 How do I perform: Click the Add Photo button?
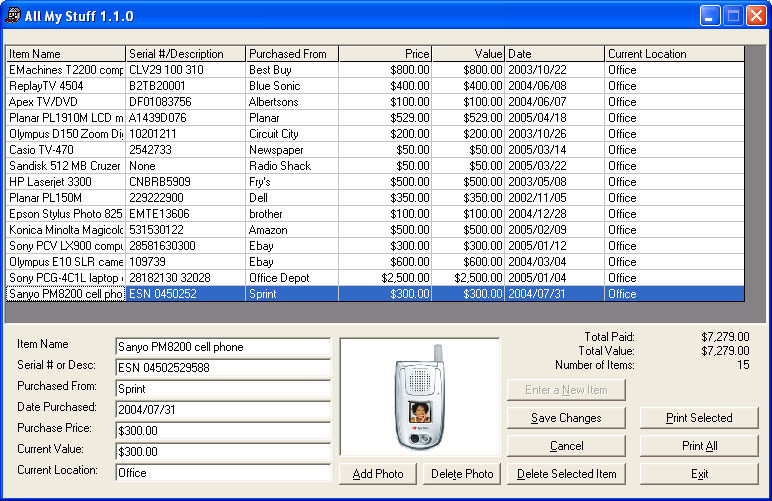(x=378, y=474)
